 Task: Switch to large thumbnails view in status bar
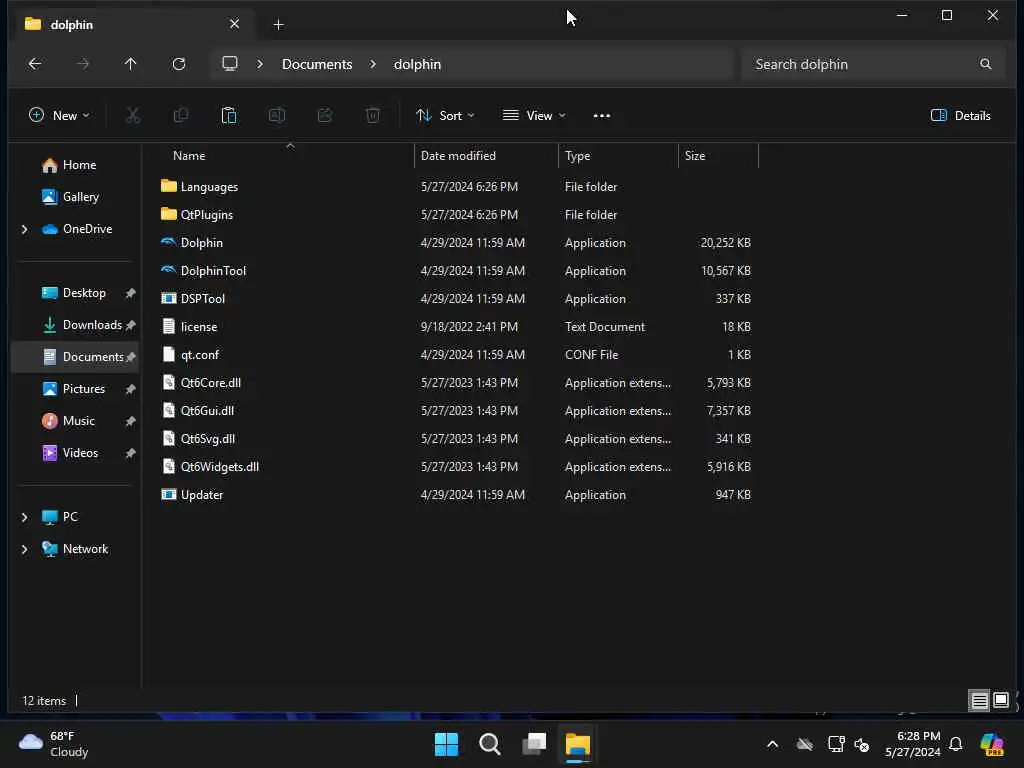pos(1000,701)
